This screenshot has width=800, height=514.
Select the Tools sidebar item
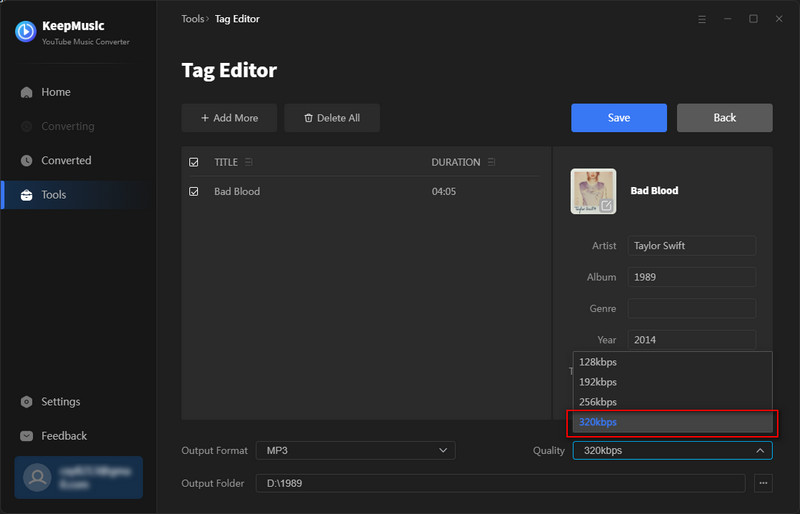coord(77,194)
